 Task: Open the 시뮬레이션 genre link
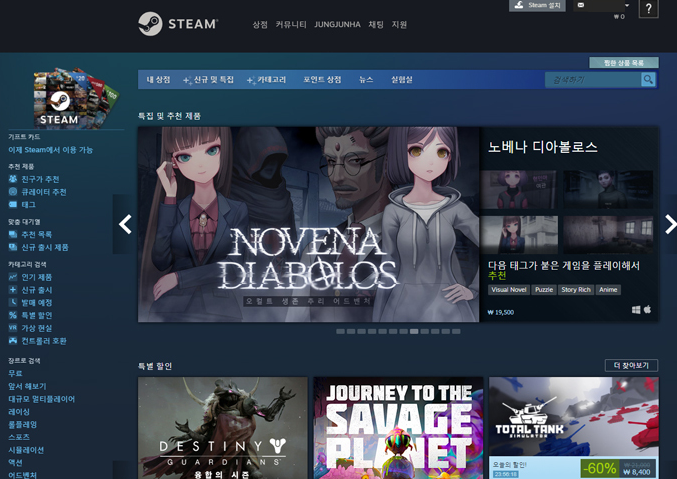coord(26,450)
